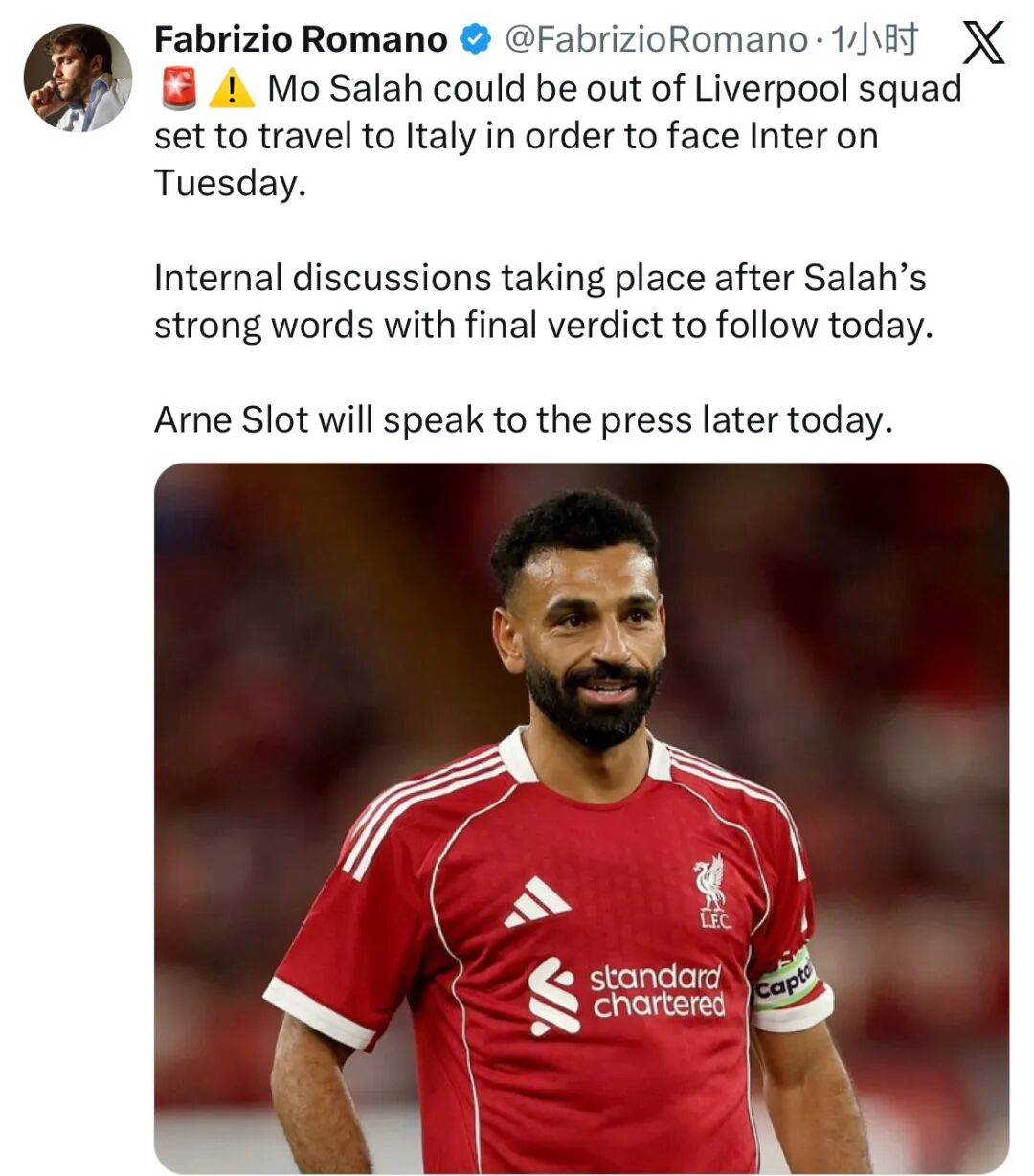
Task: Click the Adidas logo on the jersey
Action: (x=537, y=902)
